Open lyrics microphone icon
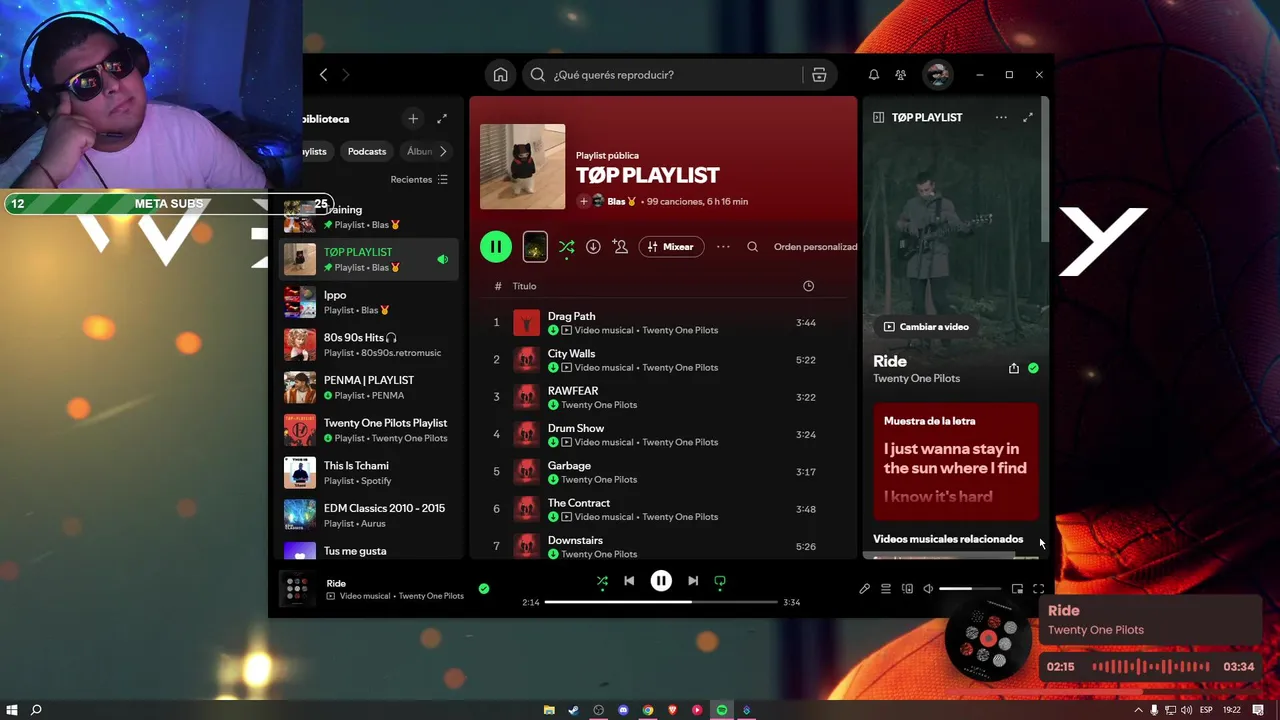Screen dimensions: 1280x720 click(865, 589)
